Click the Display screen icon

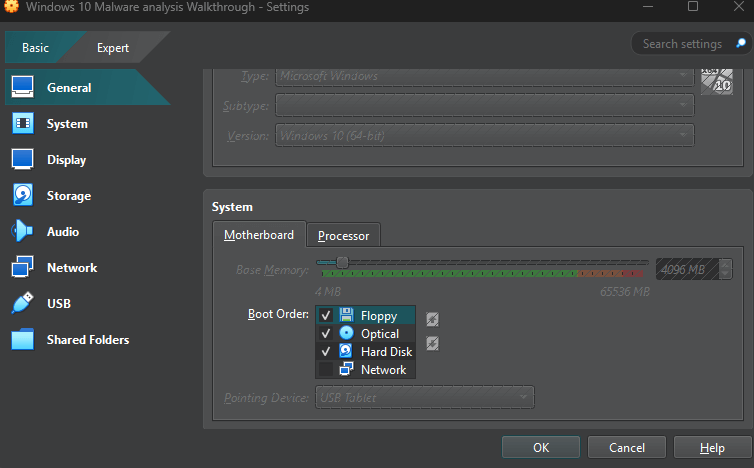[x=23, y=159]
